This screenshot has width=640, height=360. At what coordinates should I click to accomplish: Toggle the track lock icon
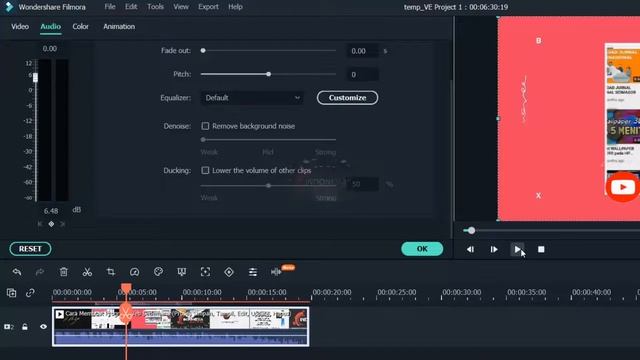pyautogui.click(x=25, y=327)
